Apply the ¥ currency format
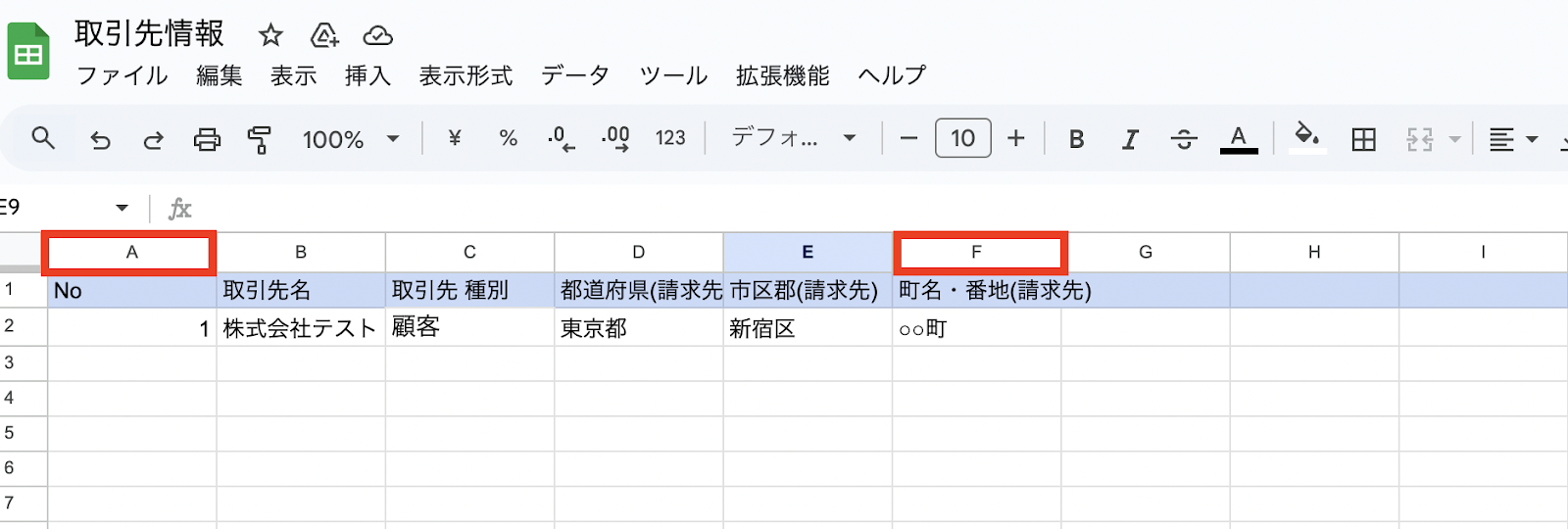The height and width of the screenshot is (529, 1568). pyautogui.click(x=454, y=138)
